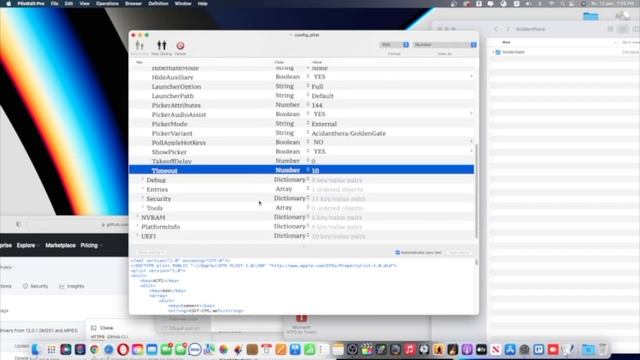Viewport: 640px width, 360px height.
Task: Click the Wi-Fi status icon
Action: (x=551, y=4)
